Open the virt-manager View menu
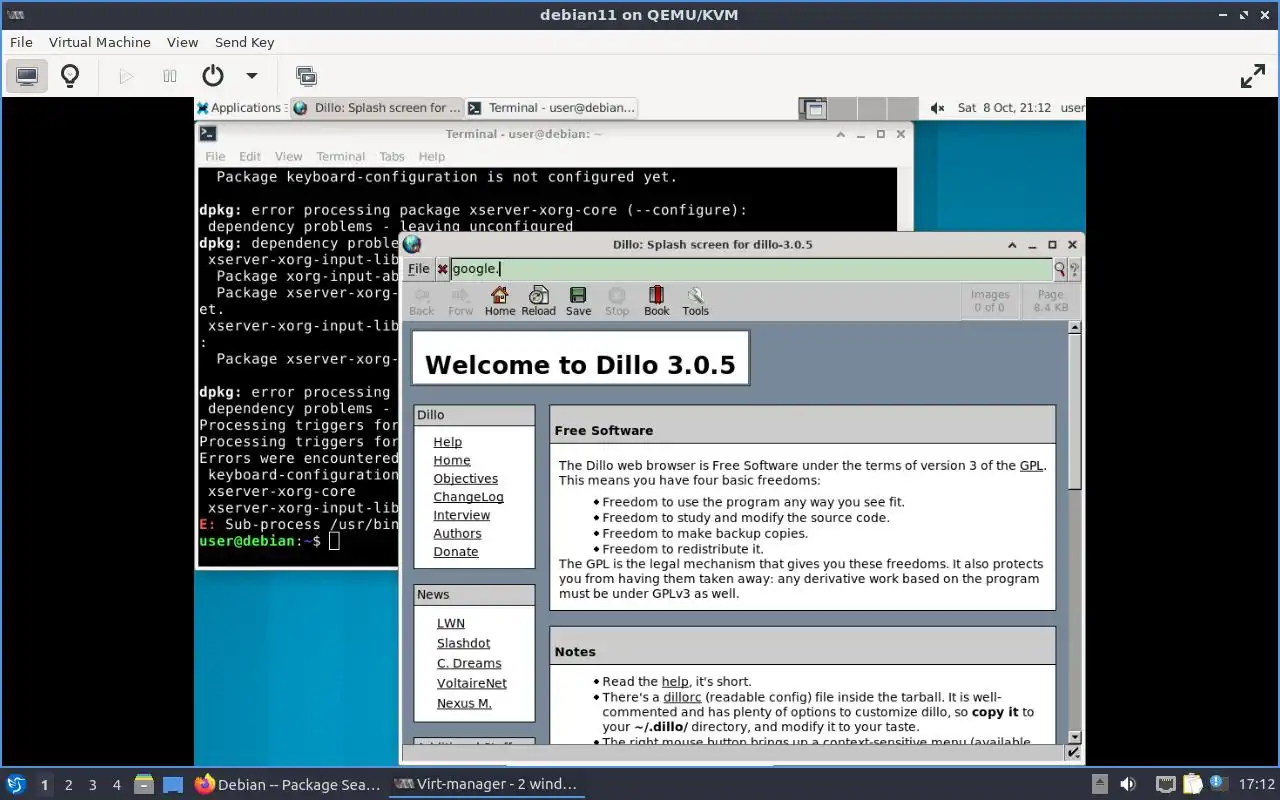The image size is (1280, 800). [182, 42]
